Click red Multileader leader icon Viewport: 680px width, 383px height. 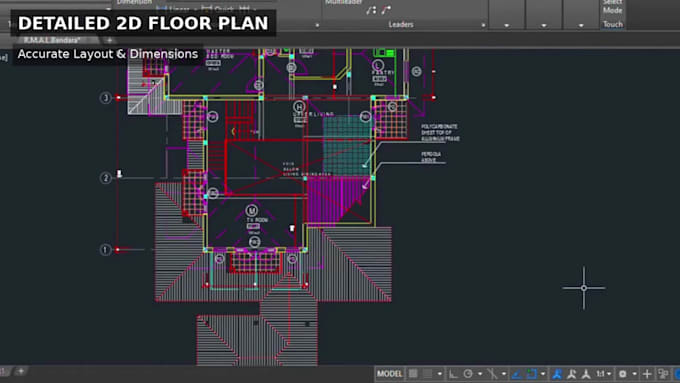386,10
